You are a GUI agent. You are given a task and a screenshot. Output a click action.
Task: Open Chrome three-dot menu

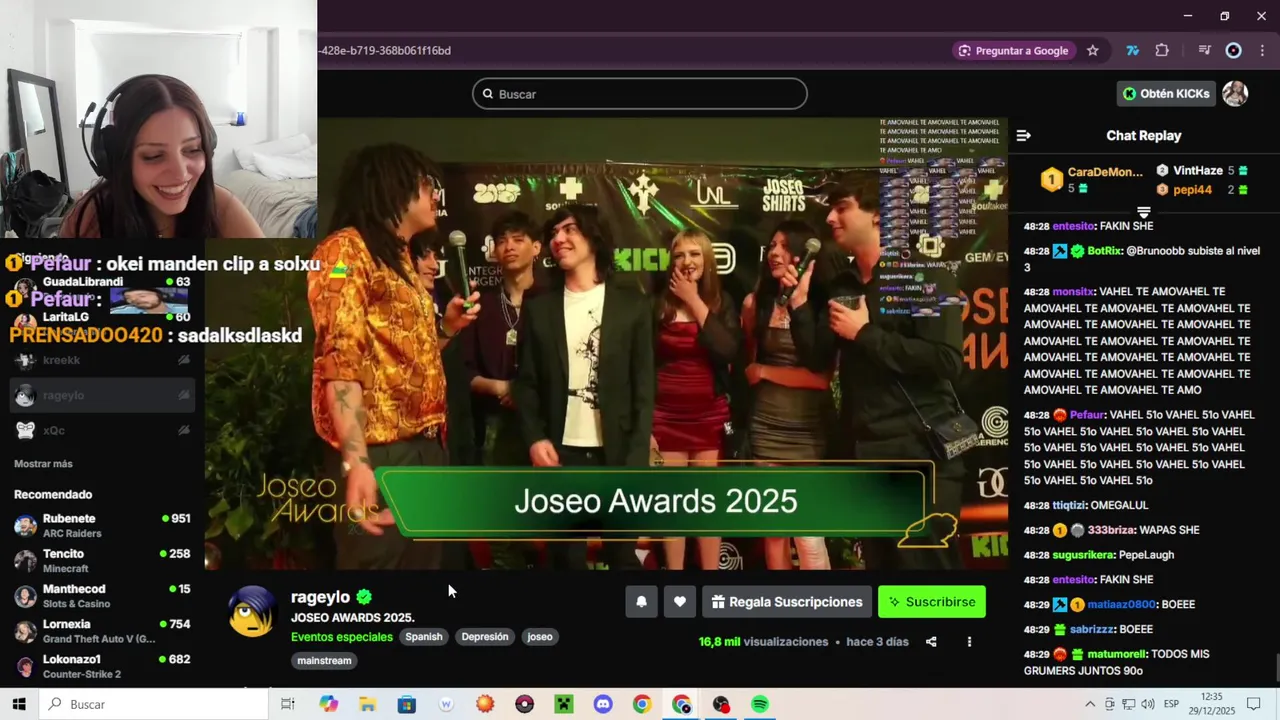tap(1263, 51)
